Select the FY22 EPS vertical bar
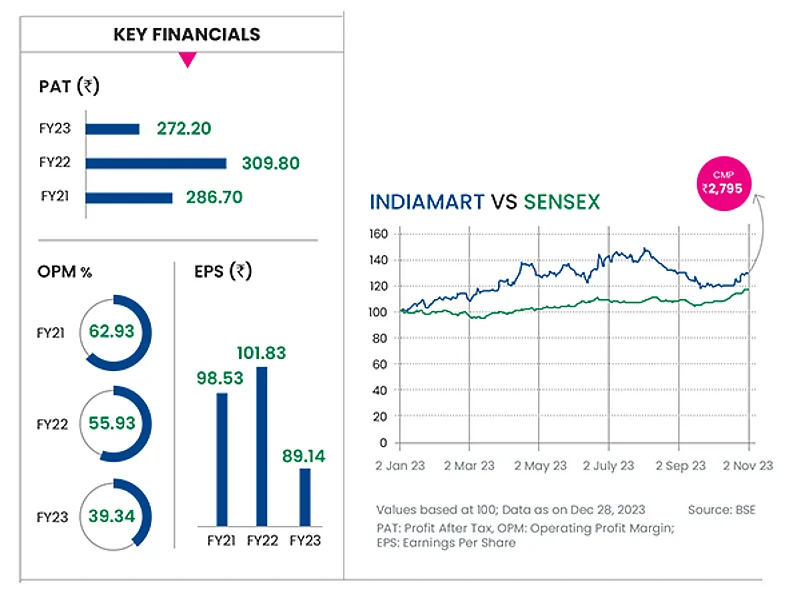Image resolution: width=801 pixels, height=602 pixels. click(x=262, y=446)
